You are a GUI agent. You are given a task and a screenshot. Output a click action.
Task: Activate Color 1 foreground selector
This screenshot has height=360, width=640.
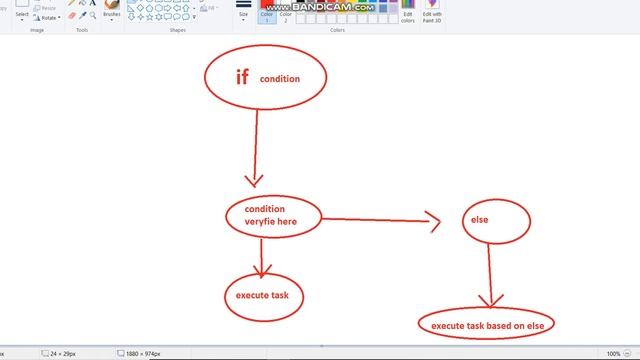[267, 11]
